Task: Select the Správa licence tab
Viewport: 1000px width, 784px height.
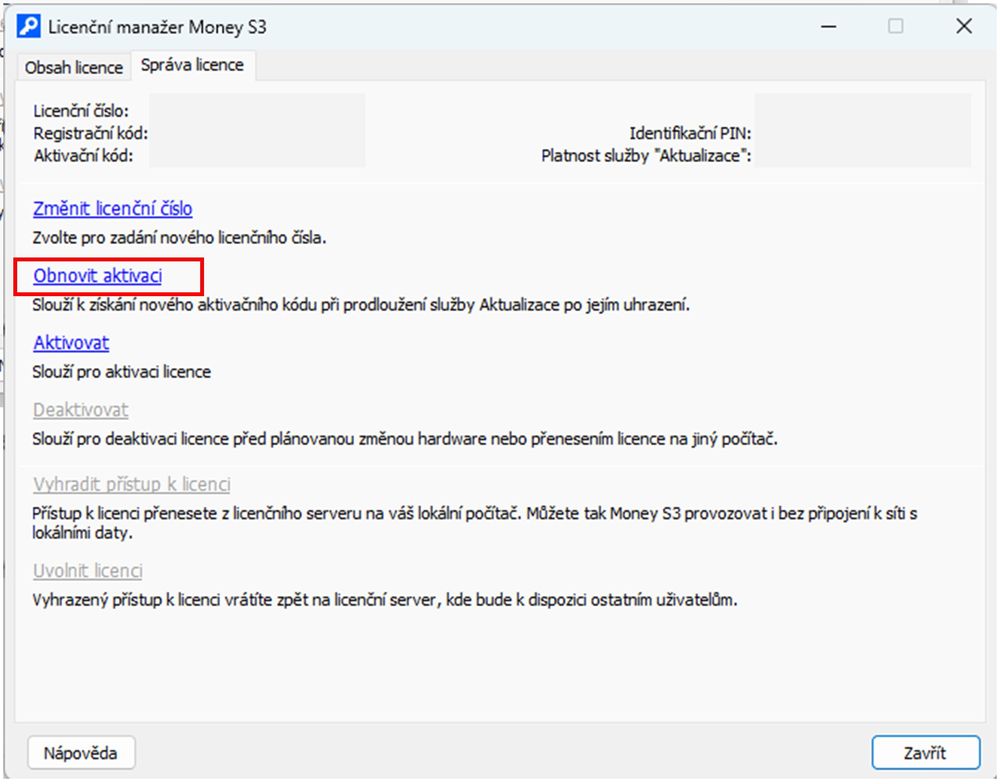Action: click(192, 66)
